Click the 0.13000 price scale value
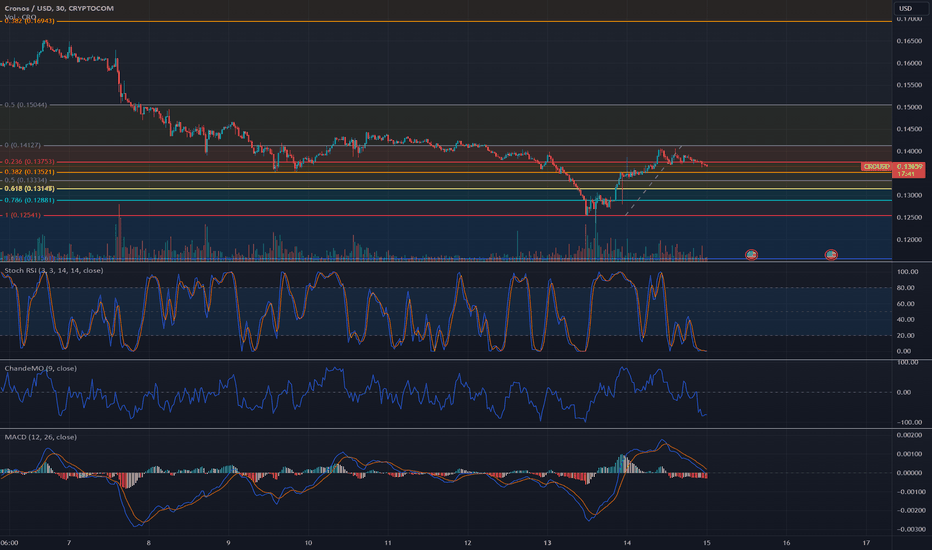Viewport: 932px width, 550px height. tap(909, 196)
